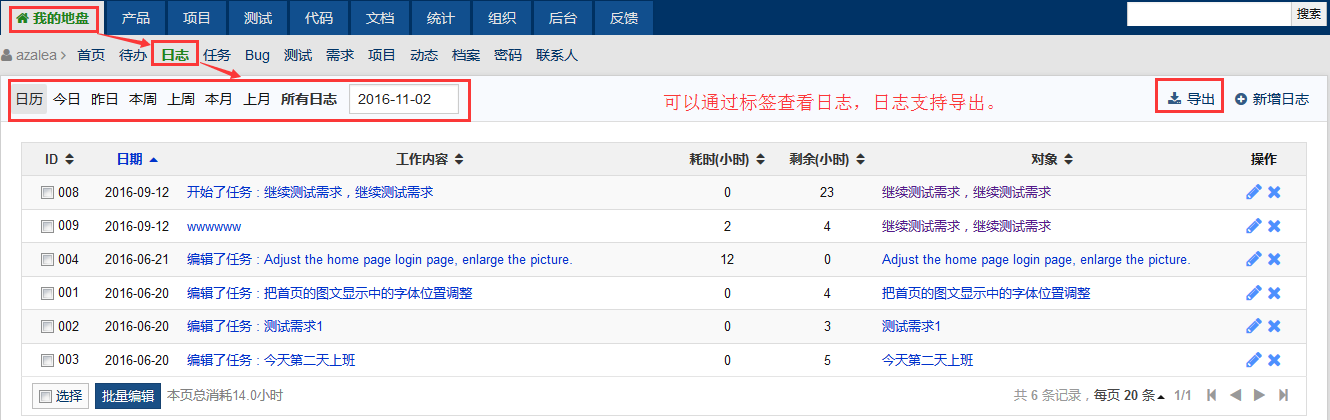Image resolution: width=1330 pixels, height=420 pixels.
Task: Go to next page with the pager arrow
Action: click(x=1259, y=396)
